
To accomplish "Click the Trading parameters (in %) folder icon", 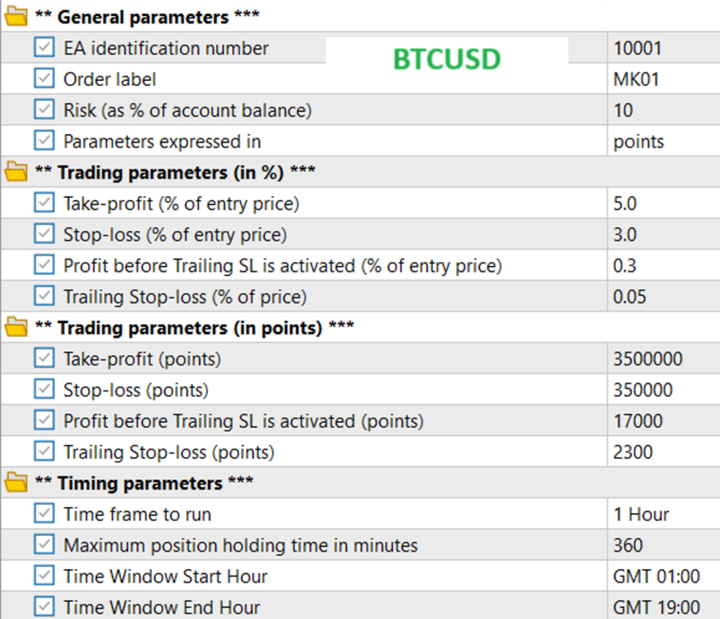I will coord(16,172).
